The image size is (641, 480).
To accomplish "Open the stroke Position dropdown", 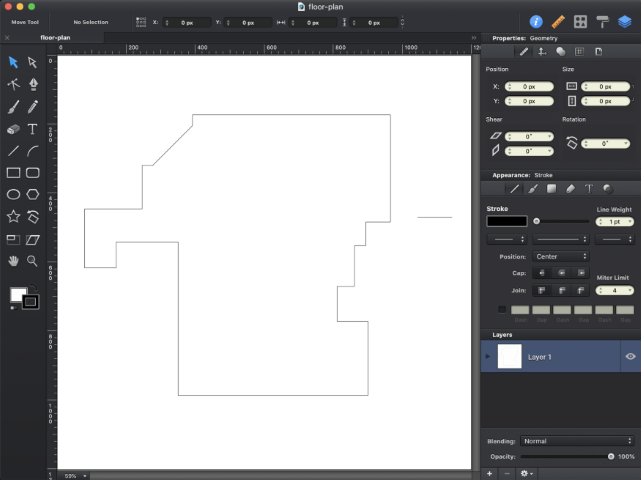I will [x=561, y=257].
